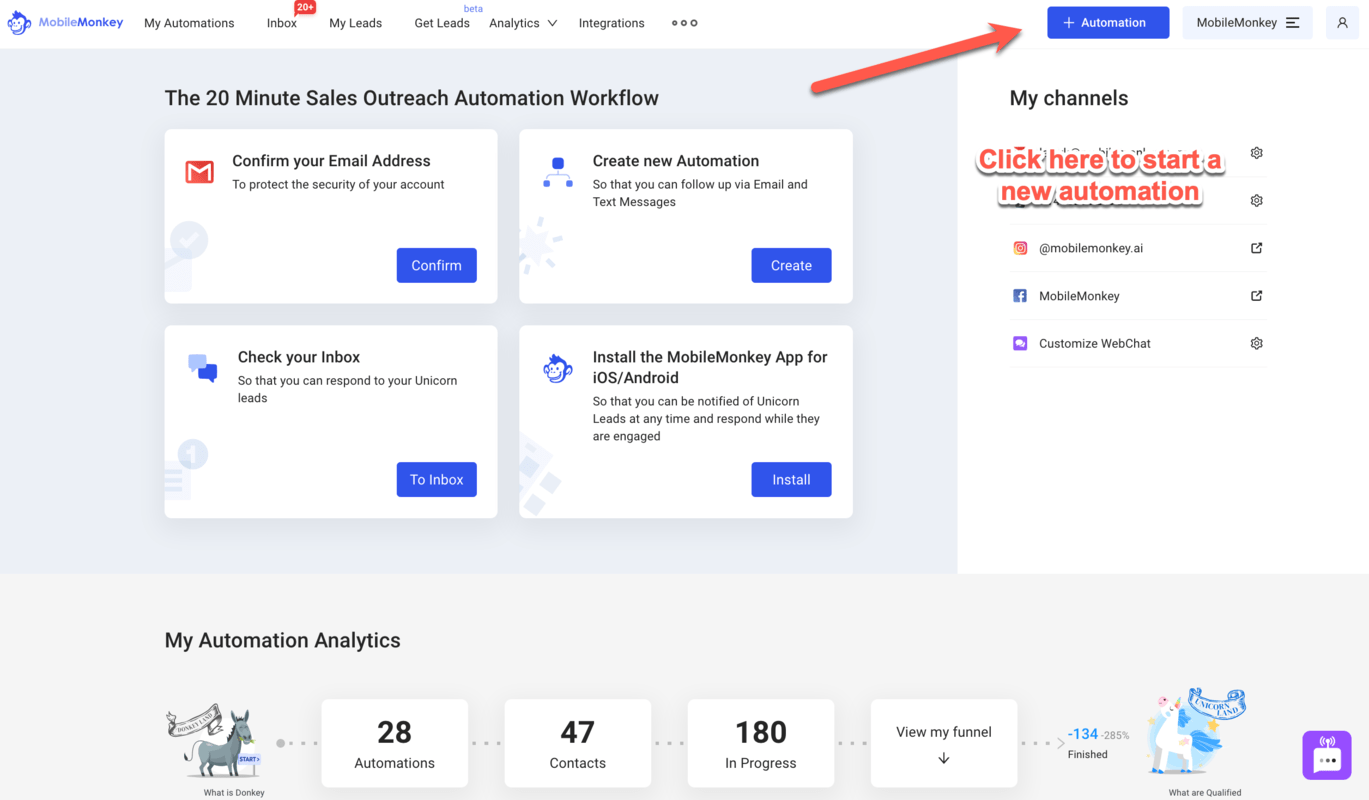
Task: Select the @mobilemonkey.ai channel name
Action: pos(1091,248)
